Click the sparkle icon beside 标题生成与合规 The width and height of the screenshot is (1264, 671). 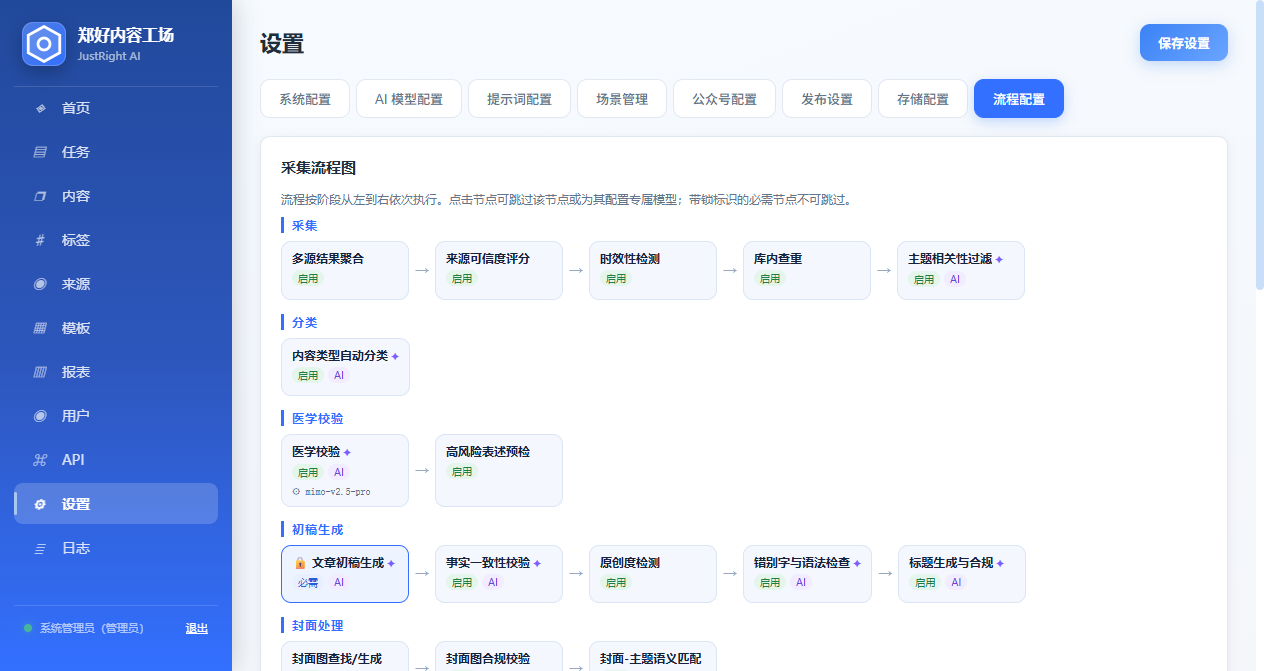point(1000,564)
